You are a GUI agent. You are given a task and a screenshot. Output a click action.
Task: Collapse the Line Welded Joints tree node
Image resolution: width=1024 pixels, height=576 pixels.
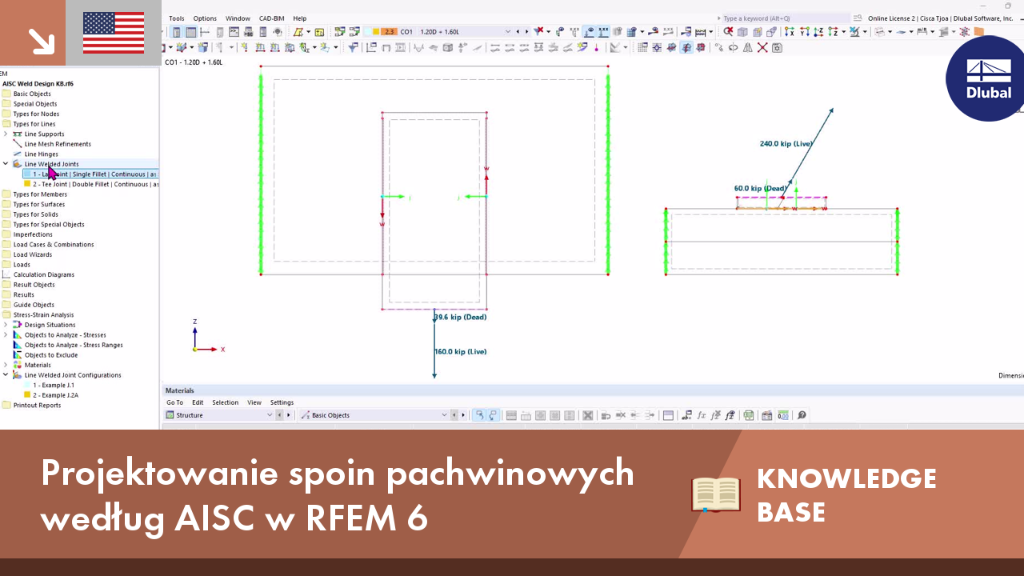(6, 164)
